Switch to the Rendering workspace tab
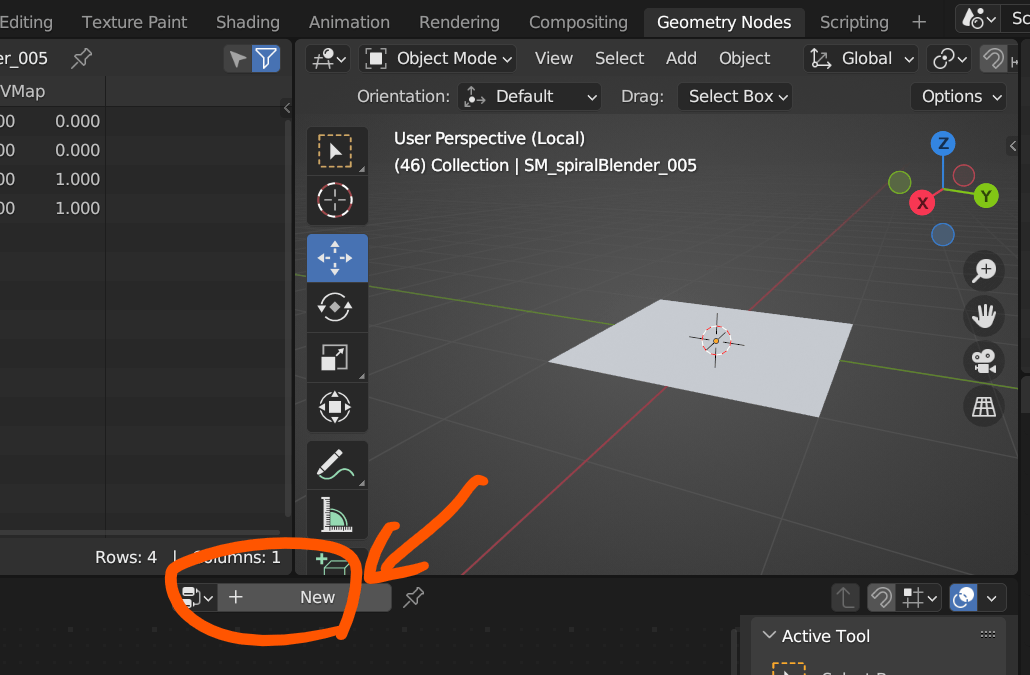Viewport: 1030px width, 675px height. point(459,22)
